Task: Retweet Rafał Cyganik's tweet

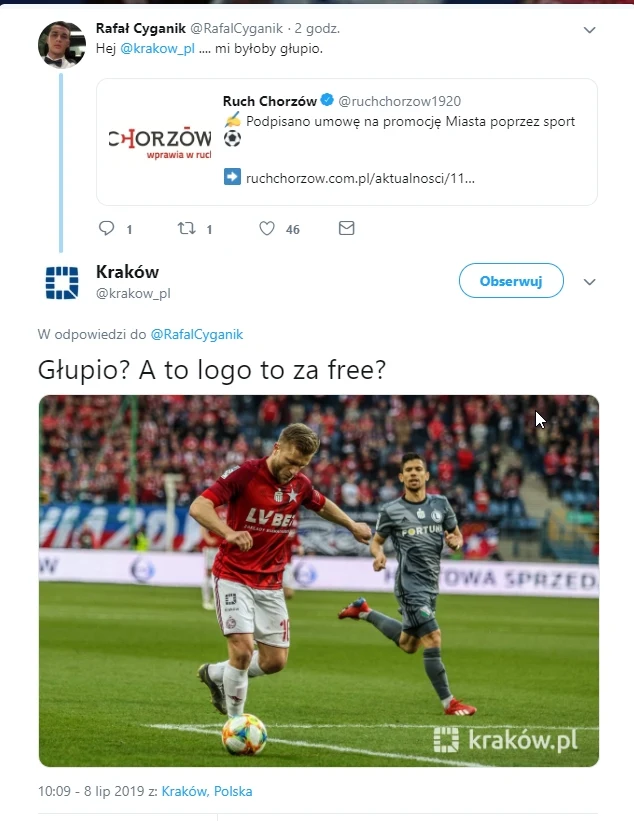Action: [x=186, y=228]
